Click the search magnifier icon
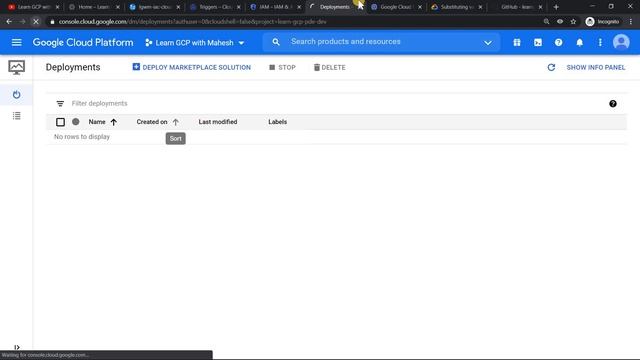The height and width of the screenshot is (360, 640). point(276,42)
